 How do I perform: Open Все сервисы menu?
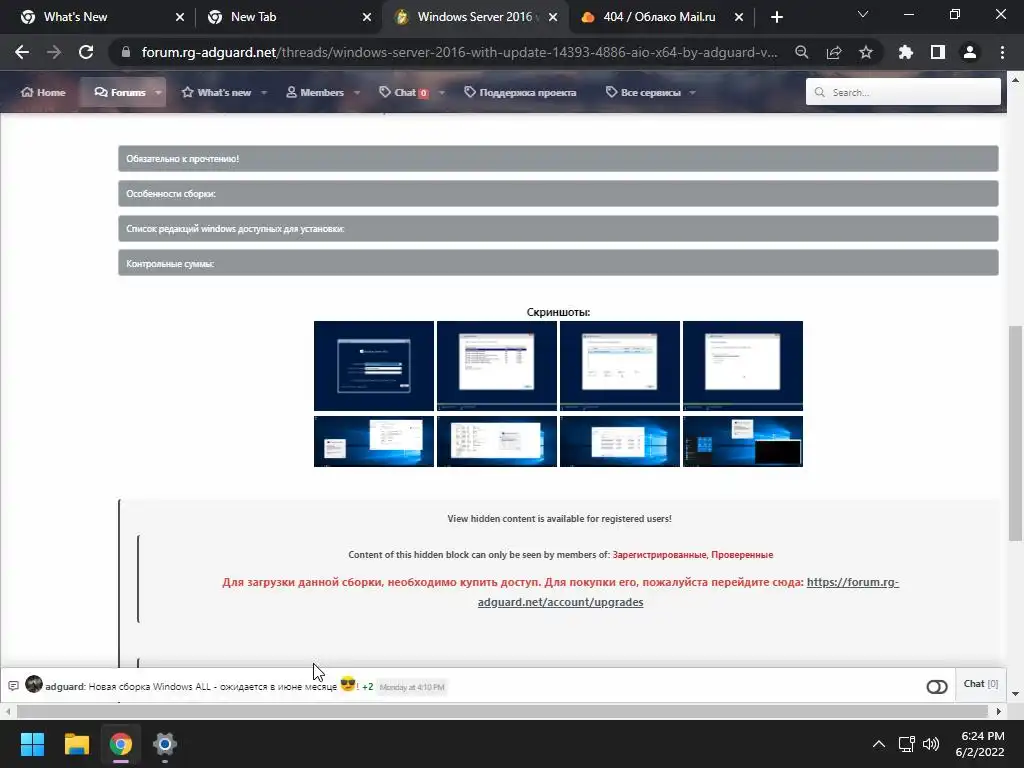point(643,92)
